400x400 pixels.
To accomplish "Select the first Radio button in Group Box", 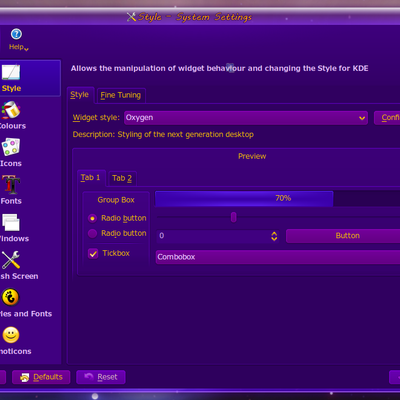I will [92, 218].
